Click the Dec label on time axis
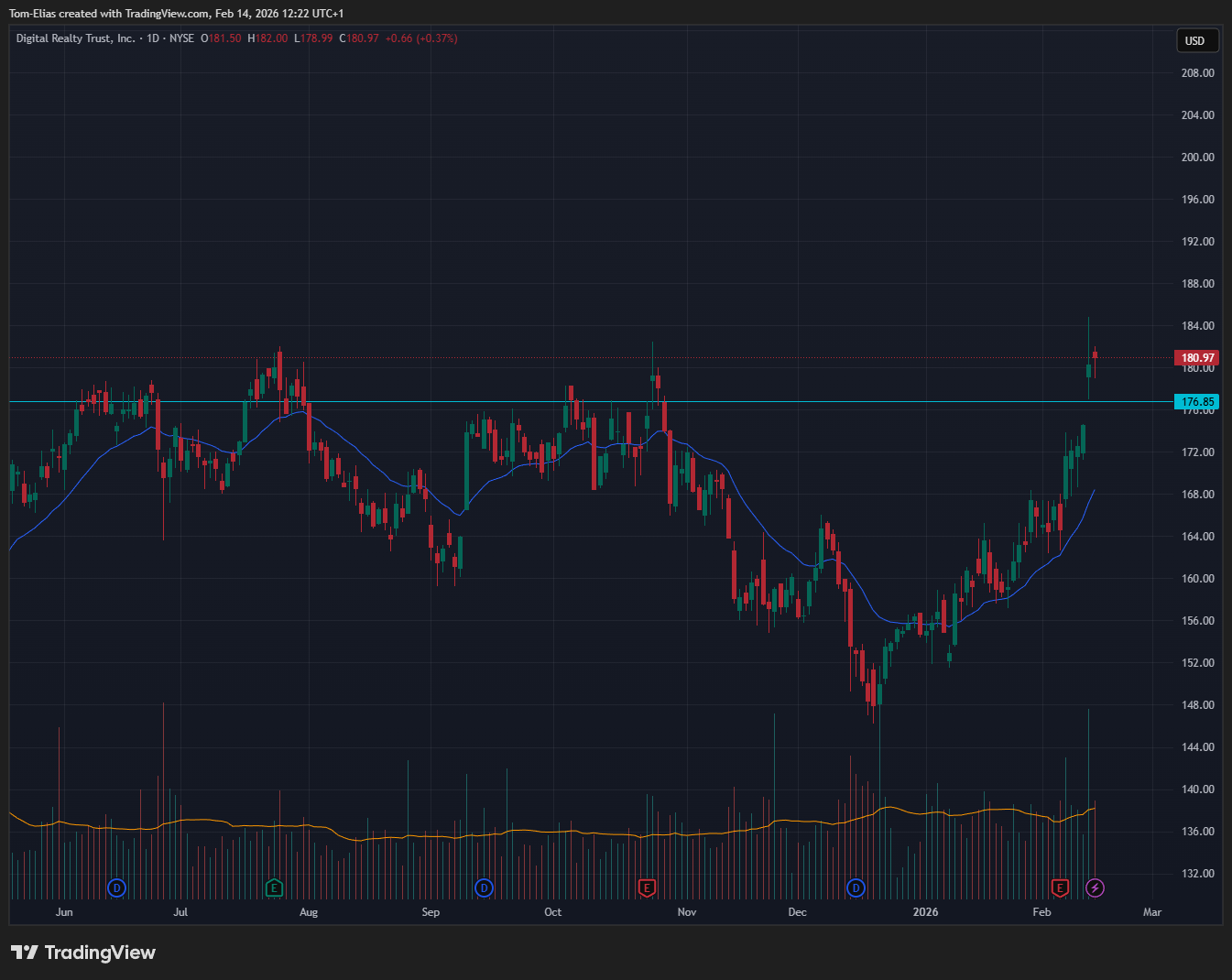The image size is (1232, 980). click(x=798, y=912)
